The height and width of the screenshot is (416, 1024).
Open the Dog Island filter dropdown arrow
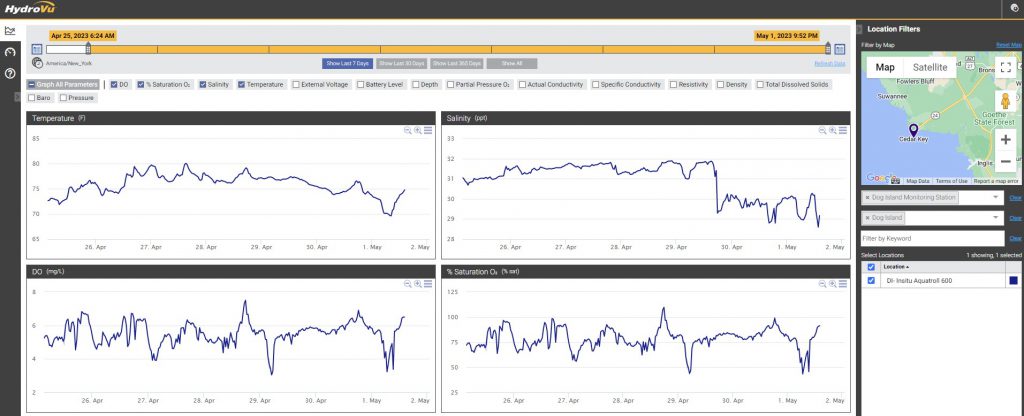996,217
